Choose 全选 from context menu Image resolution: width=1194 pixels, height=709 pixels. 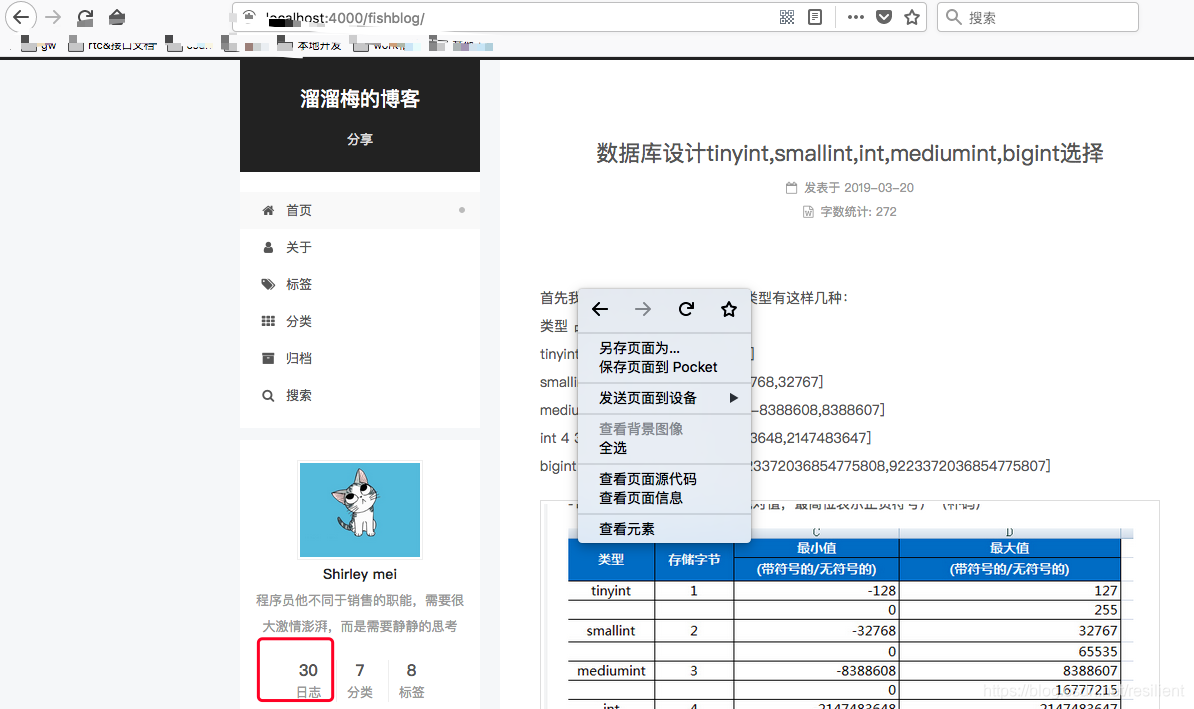pyautogui.click(x=664, y=448)
